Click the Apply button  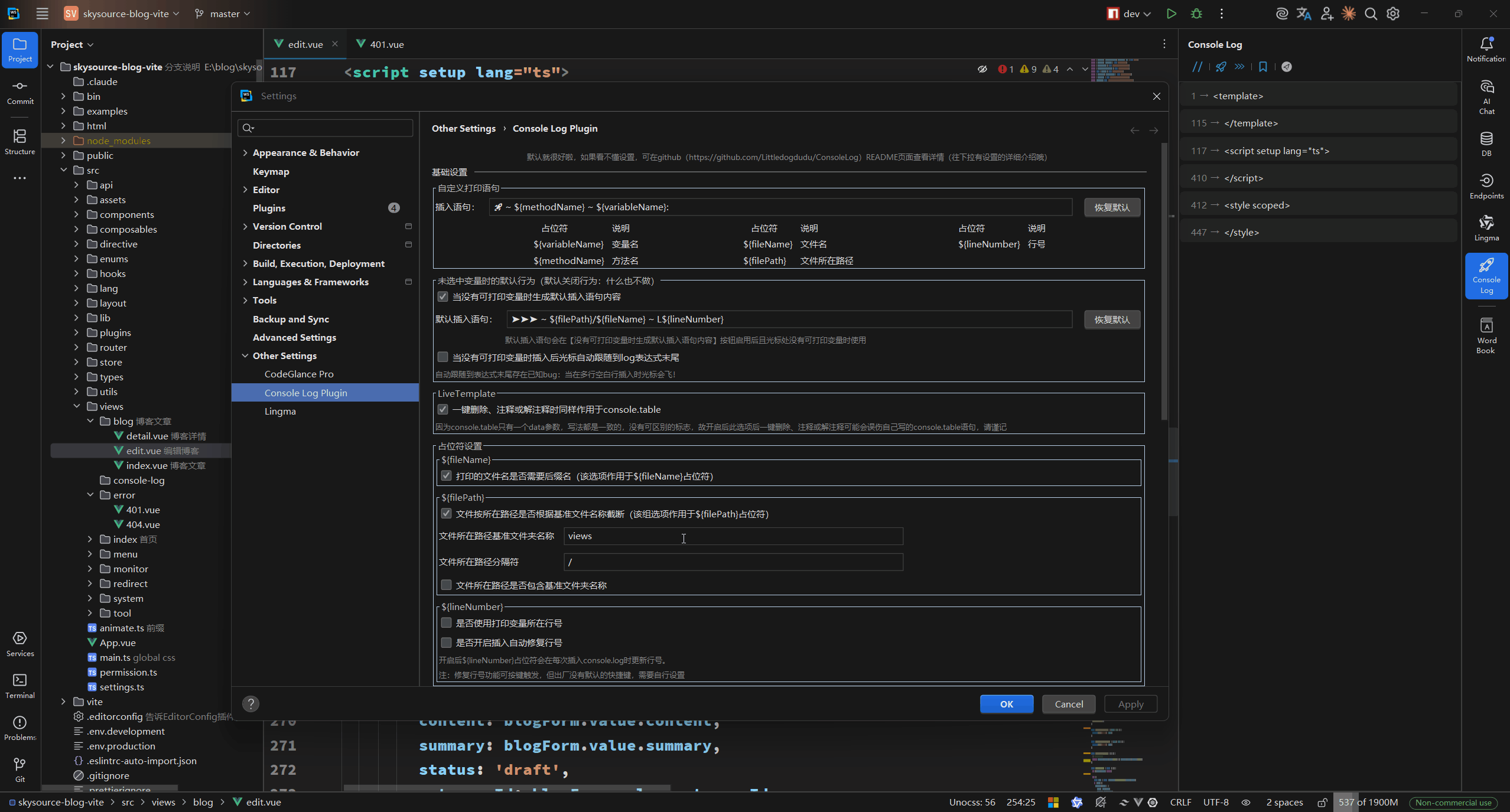[x=1131, y=704]
